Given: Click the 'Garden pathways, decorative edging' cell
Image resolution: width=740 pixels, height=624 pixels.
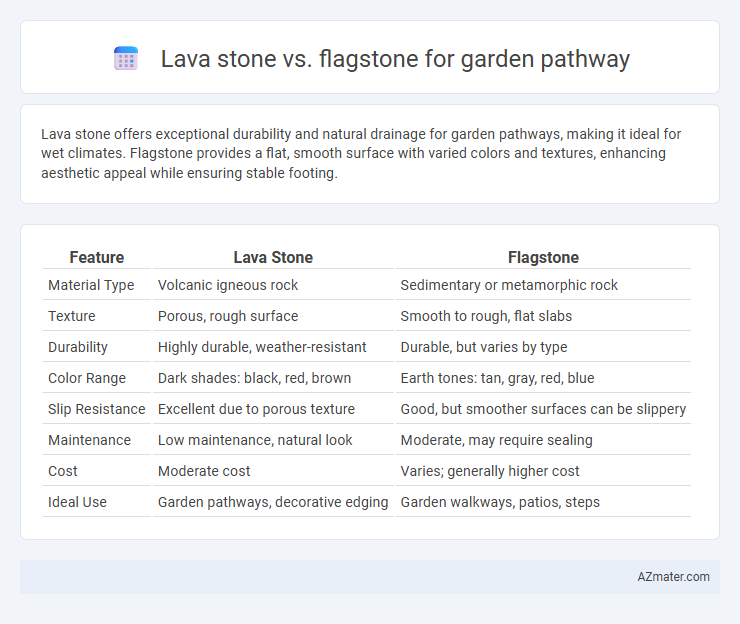Looking at the screenshot, I should tap(273, 502).
